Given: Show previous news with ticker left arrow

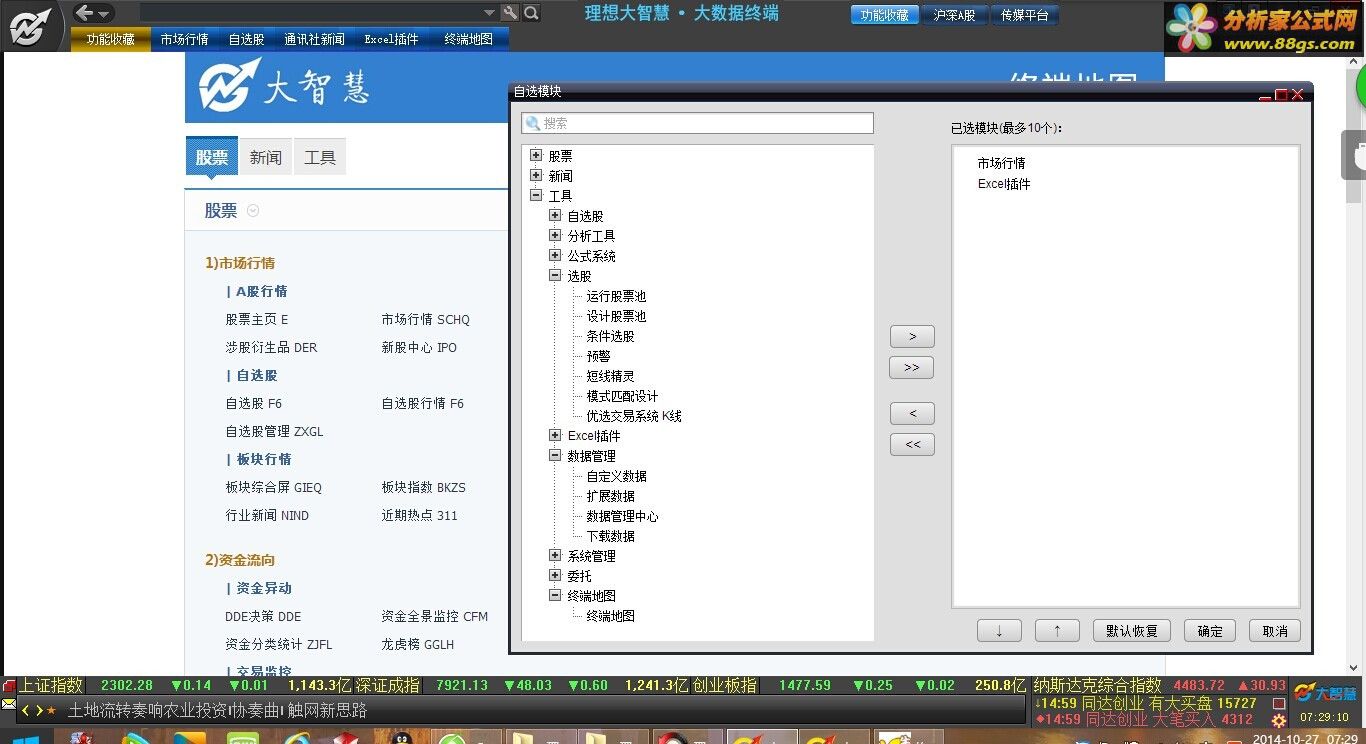Looking at the screenshot, I should (x=26, y=711).
